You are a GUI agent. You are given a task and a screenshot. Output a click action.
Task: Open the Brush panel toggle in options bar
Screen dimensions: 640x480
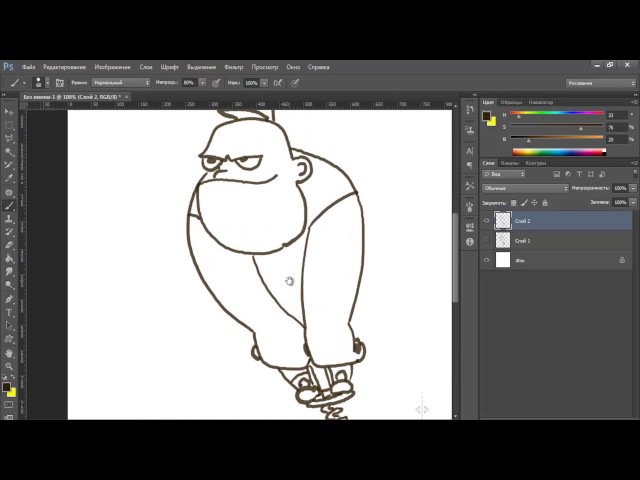pyautogui.click(x=60, y=83)
